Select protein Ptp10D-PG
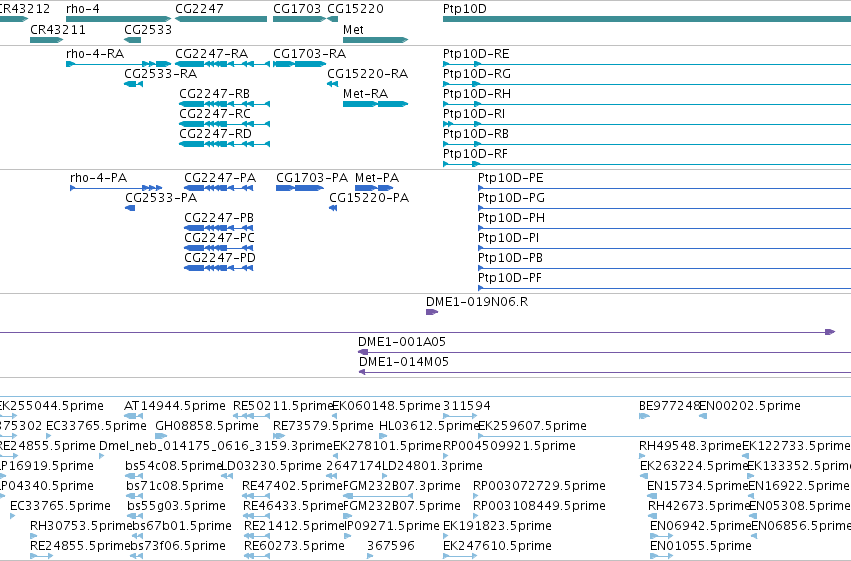Viewport: 851px width, 561px height. click(x=664, y=208)
